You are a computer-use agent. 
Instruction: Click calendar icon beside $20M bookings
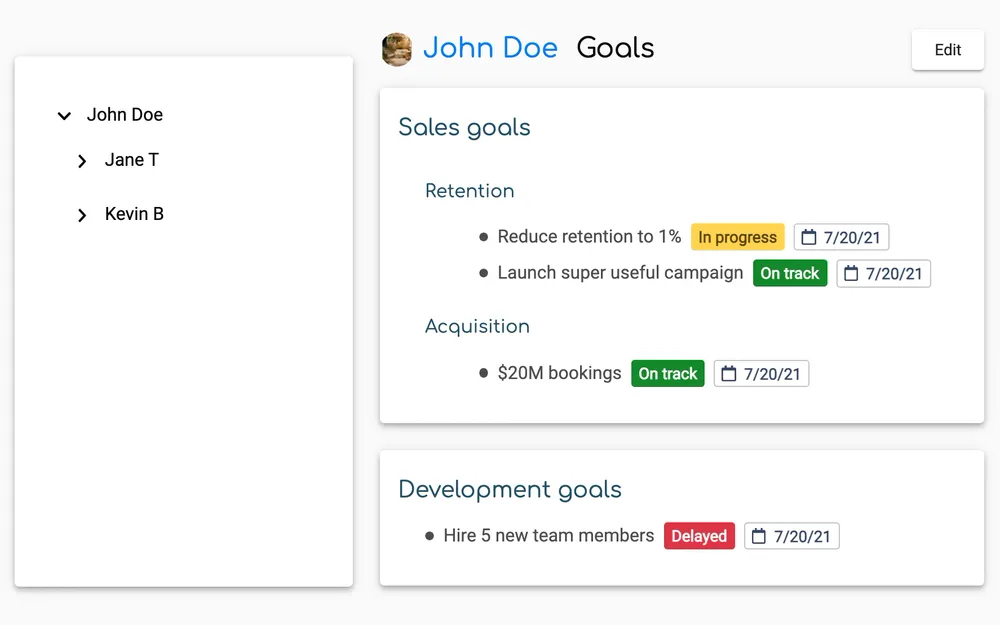[x=729, y=374]
